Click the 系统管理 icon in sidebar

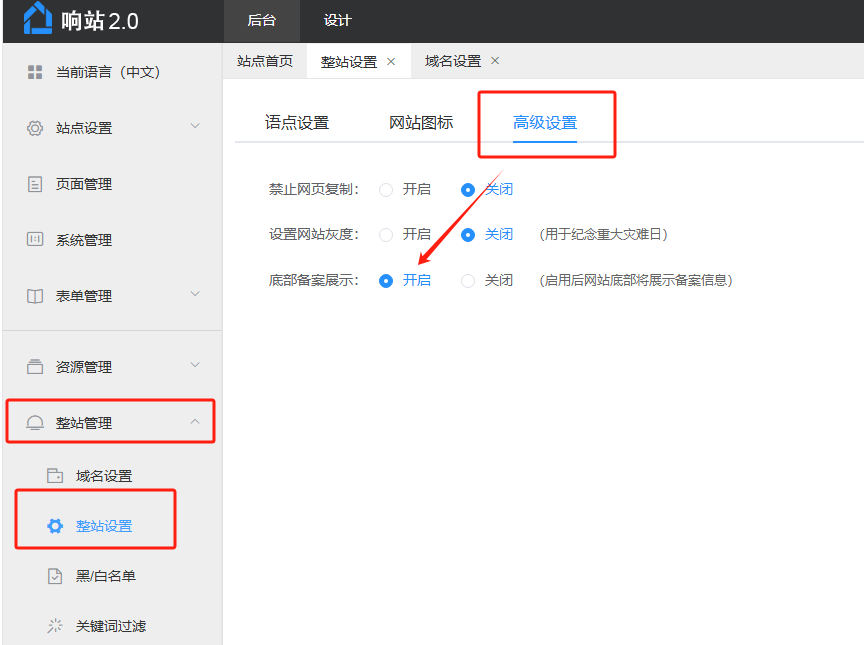click(35, 240)
